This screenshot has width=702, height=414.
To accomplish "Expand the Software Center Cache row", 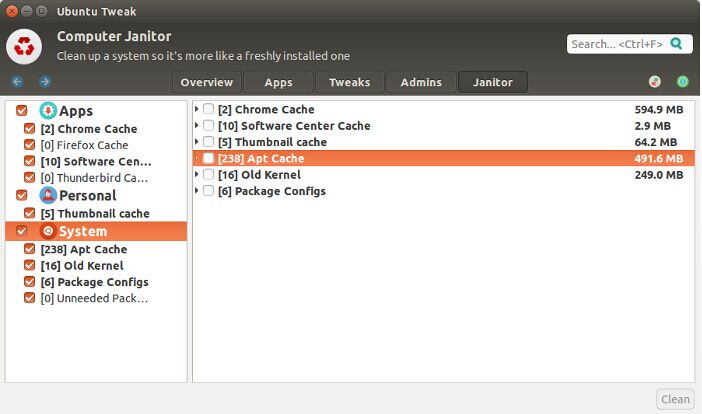I will pos(197,125).
